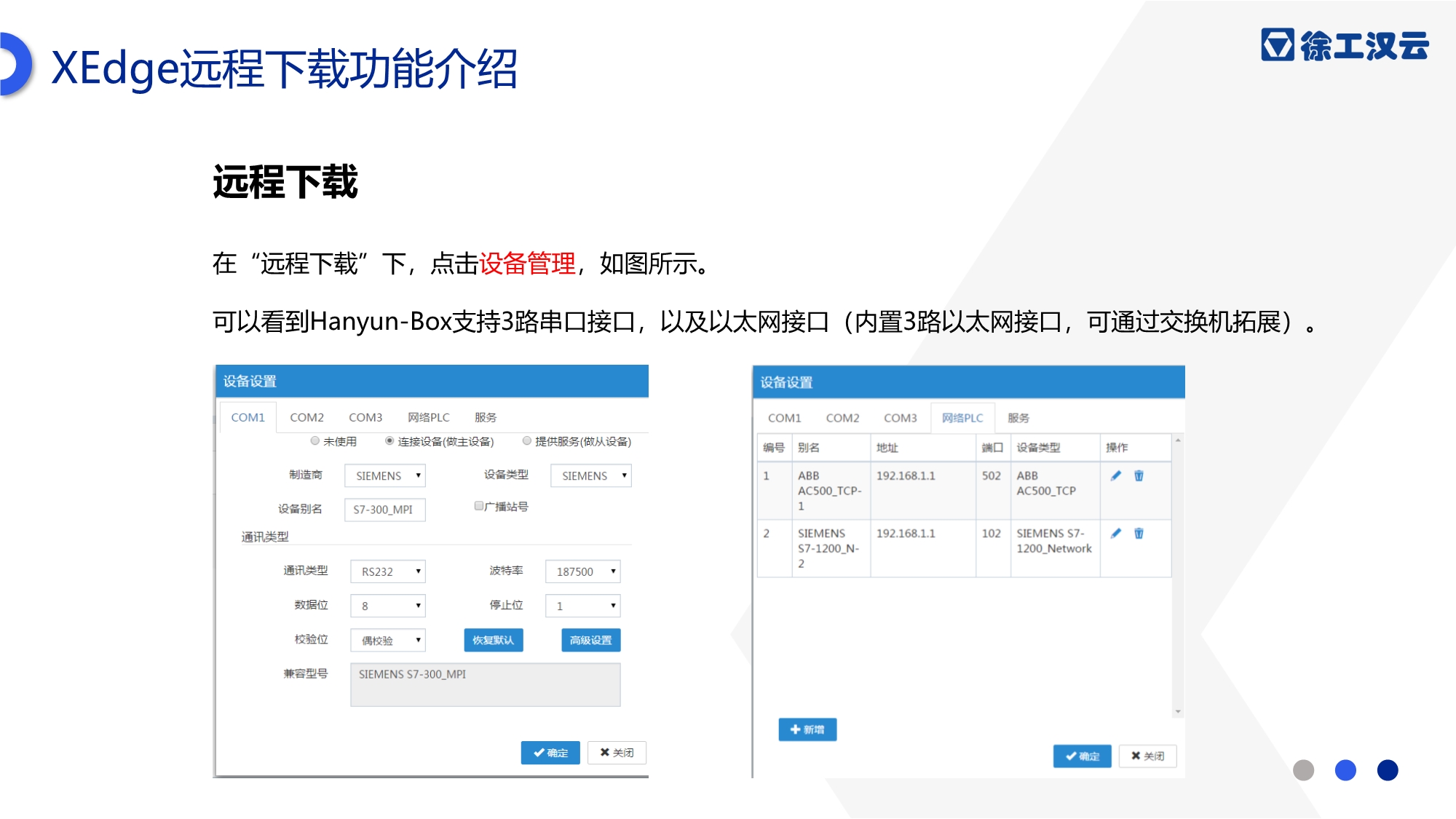This screenshot has height=819, width=1456.
Task: Click the 恢复默认 button
Action: point(494,640)
